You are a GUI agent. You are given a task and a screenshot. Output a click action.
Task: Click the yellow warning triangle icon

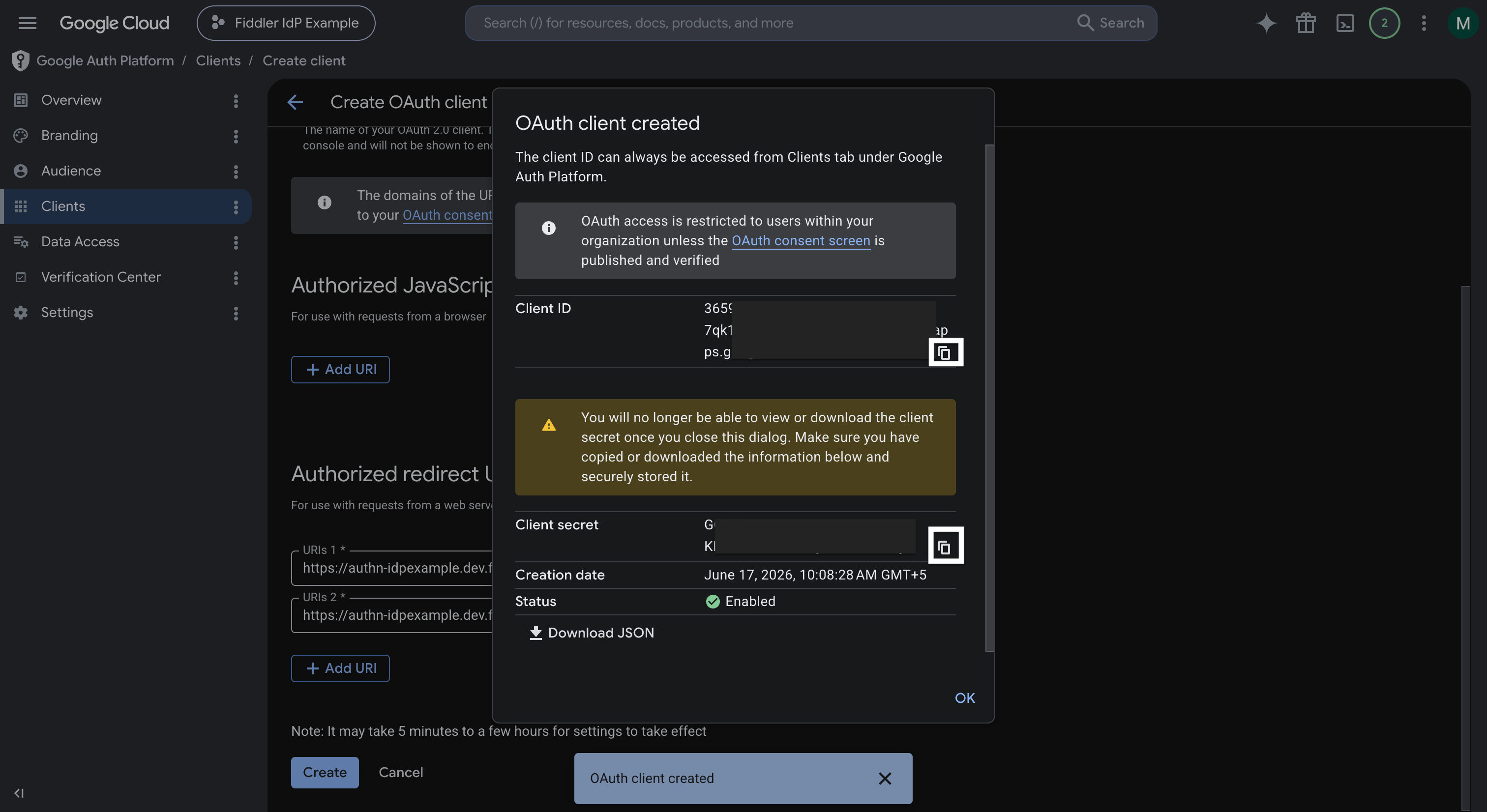(548, 425)
